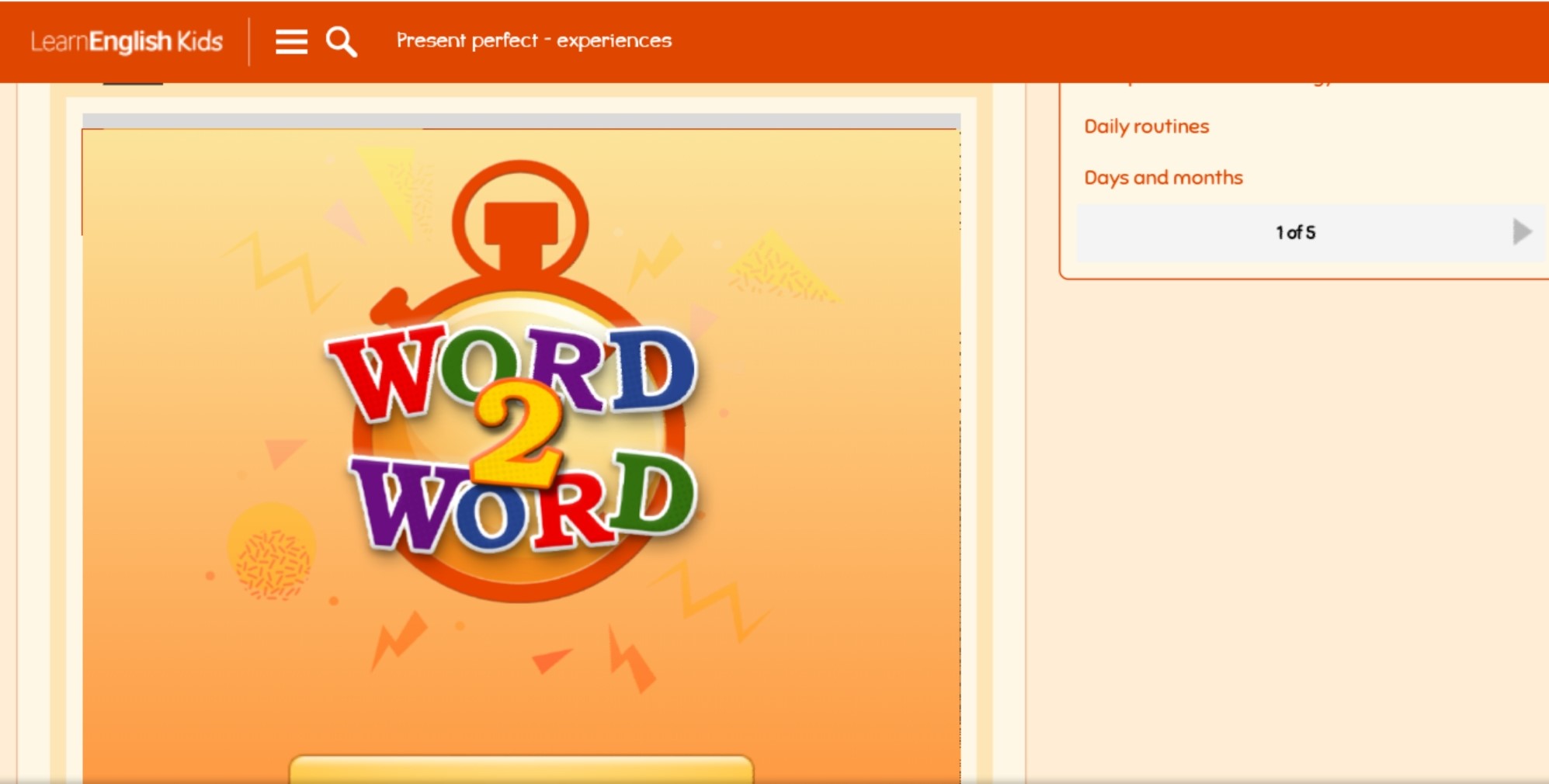Click the magnifying glass search icon
The height and width of the screenshot is (784, 1549).
point(341,41)
